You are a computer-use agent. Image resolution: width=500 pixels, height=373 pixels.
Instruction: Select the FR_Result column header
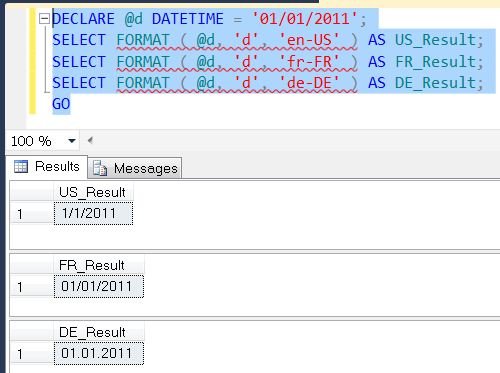(99, 265)
